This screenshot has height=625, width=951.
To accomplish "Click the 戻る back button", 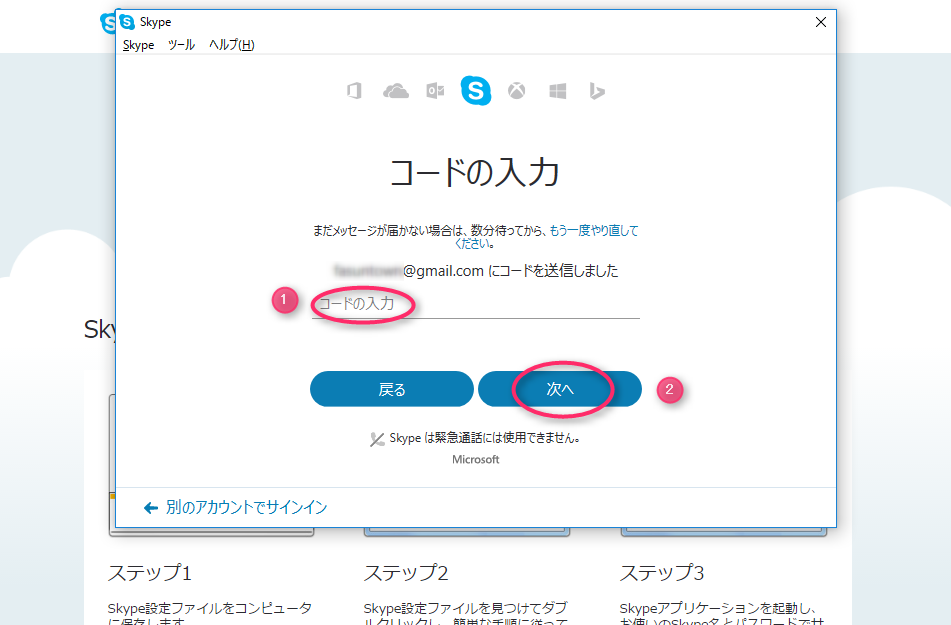I will [x=392, y=389].
